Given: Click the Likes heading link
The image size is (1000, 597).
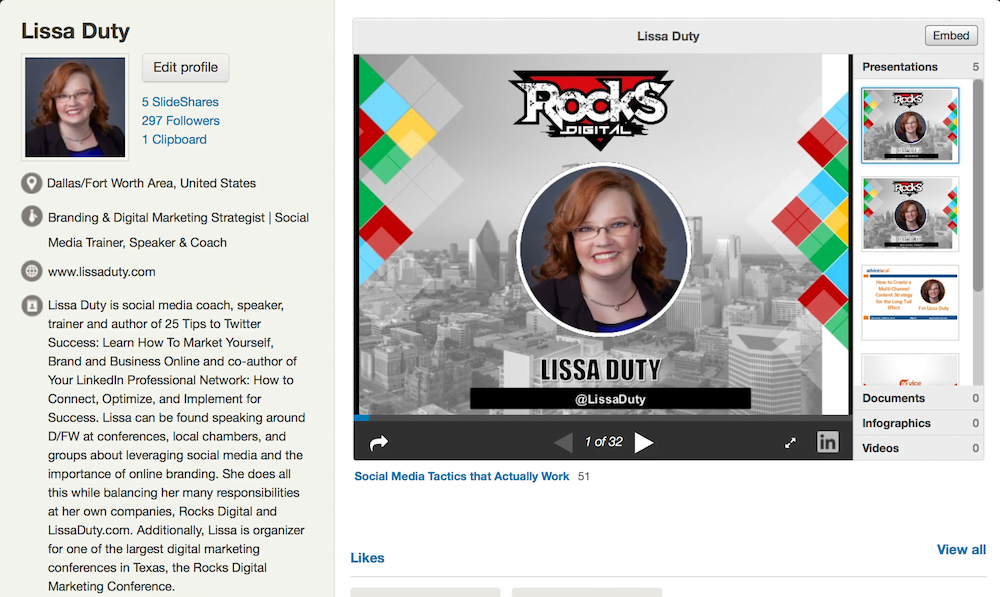Looking at the screenshot, I should click(367, 558).
